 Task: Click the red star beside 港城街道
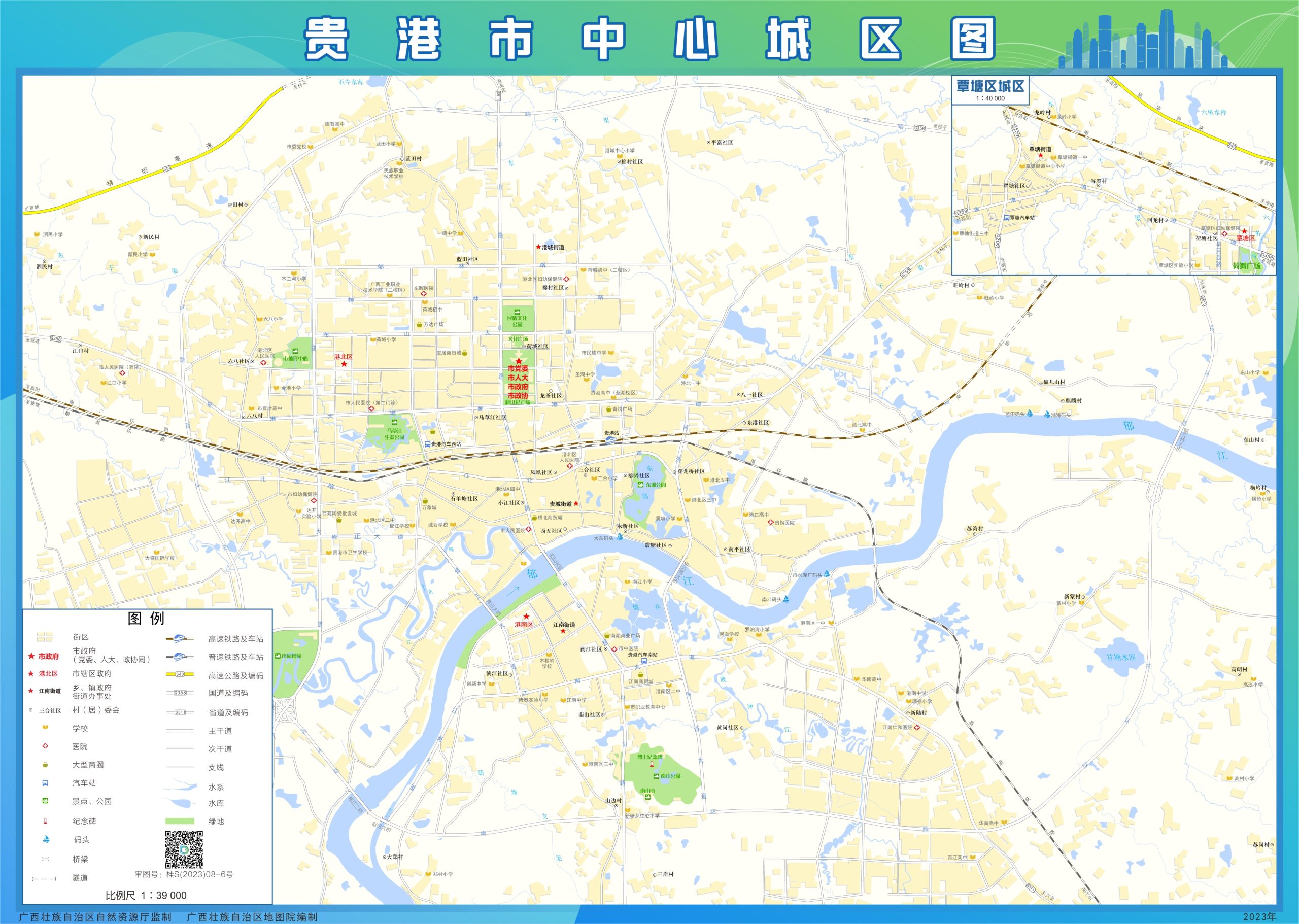(538, 247)
